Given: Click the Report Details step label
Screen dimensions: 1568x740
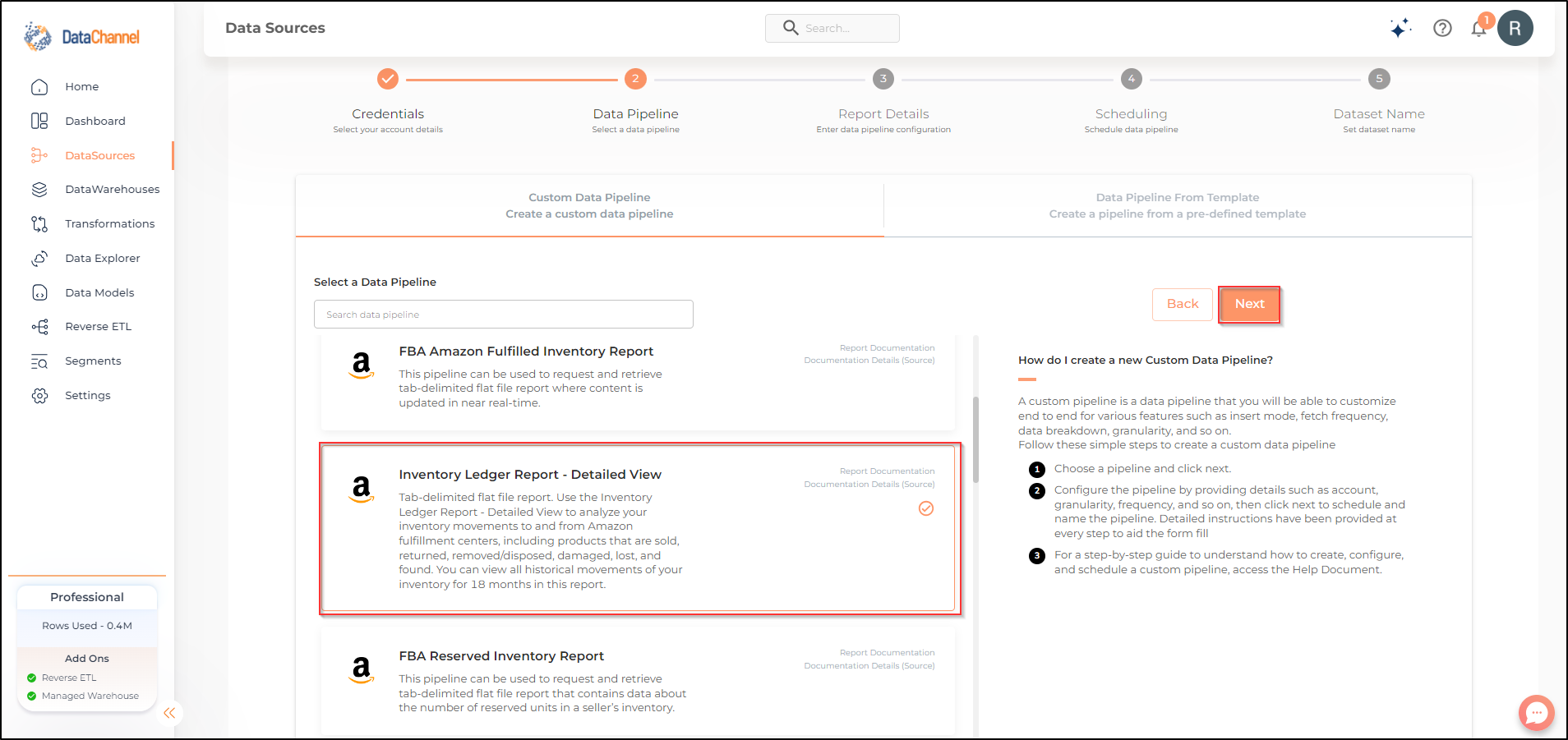Looking at the screenshot, I should coord(883,114).
